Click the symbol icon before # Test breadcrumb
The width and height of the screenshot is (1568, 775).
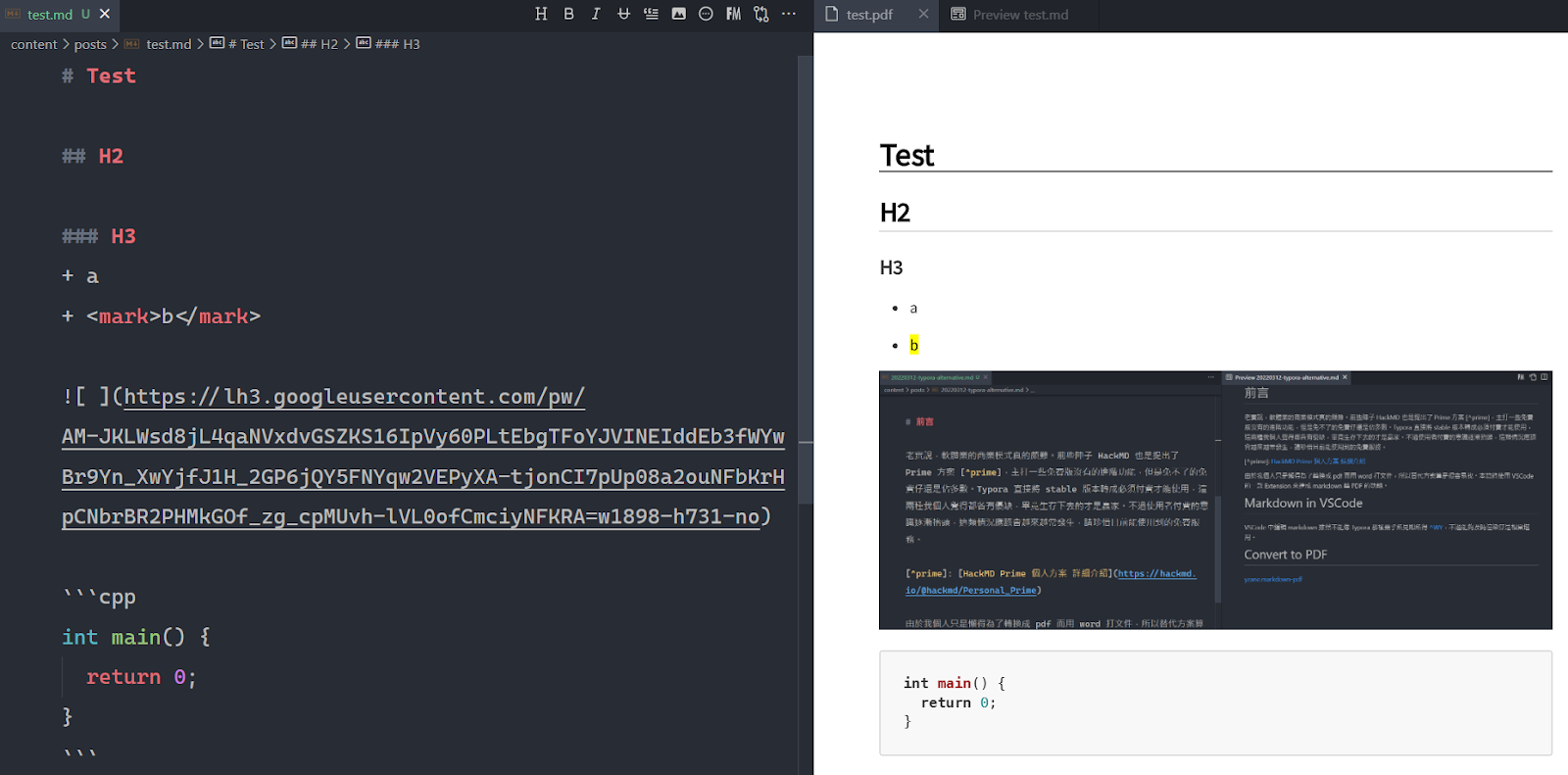(217, 43)
